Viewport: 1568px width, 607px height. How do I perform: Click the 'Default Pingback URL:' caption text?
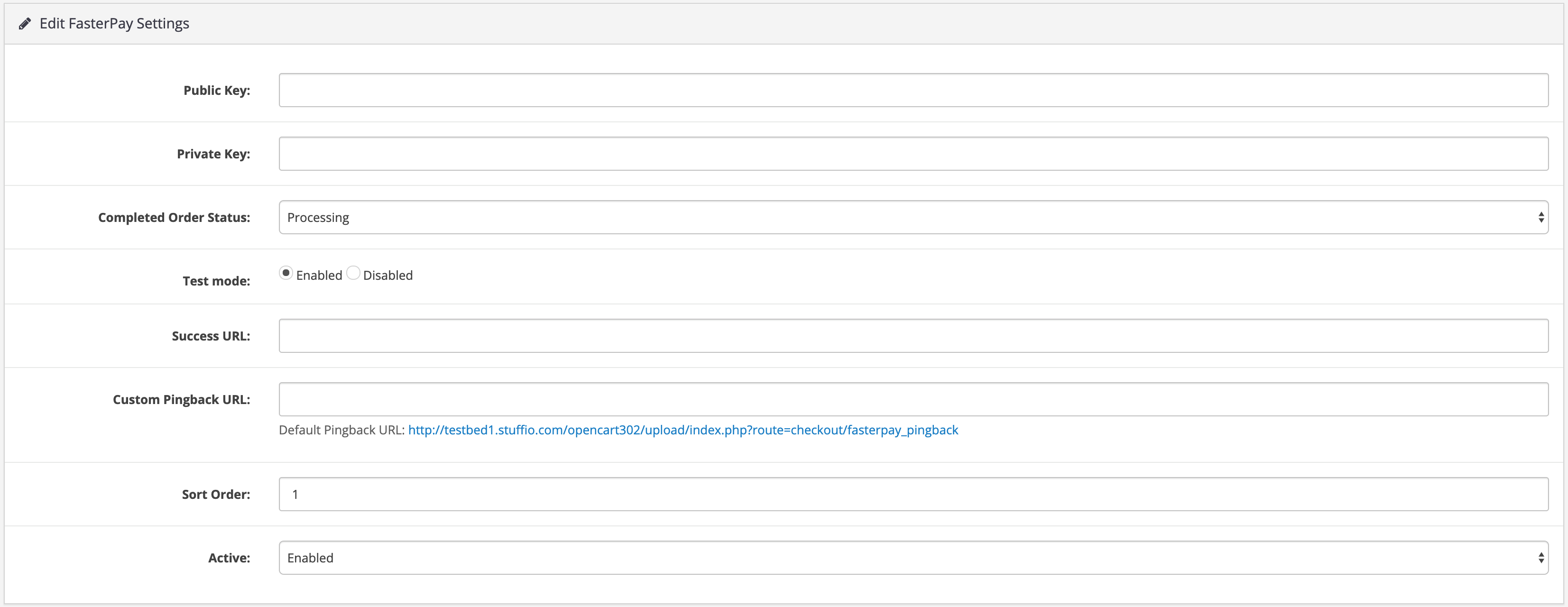coord(341,430)
